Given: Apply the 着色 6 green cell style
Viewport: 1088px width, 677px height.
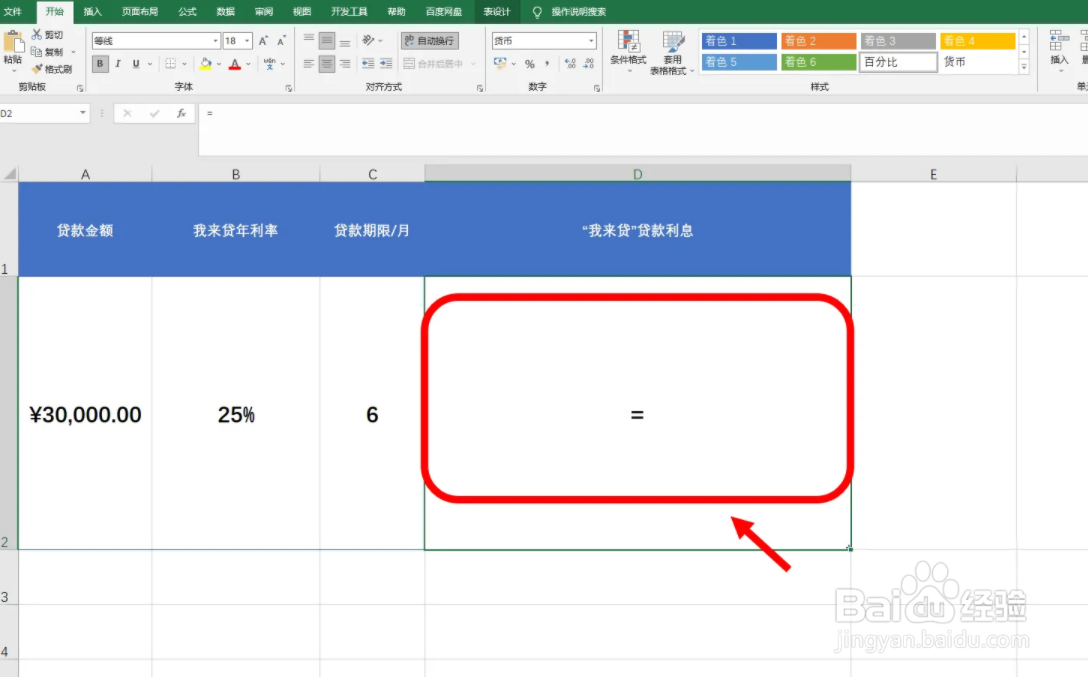Looking at the screenshot, I should coord(819,62).
